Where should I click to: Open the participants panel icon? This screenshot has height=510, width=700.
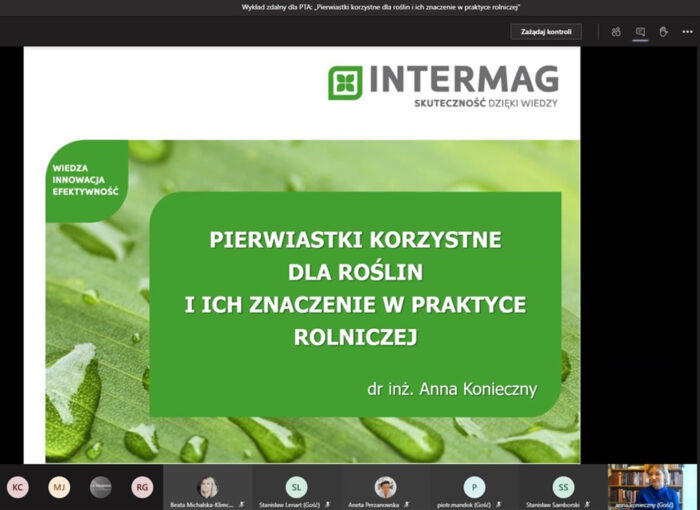[x=617, y=32]
